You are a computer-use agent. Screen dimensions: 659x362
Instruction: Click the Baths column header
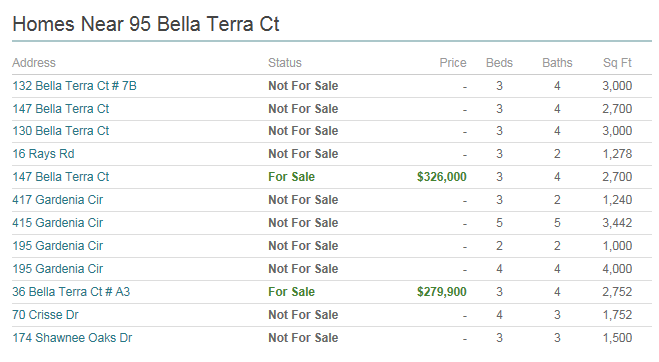tap(557, 63)
